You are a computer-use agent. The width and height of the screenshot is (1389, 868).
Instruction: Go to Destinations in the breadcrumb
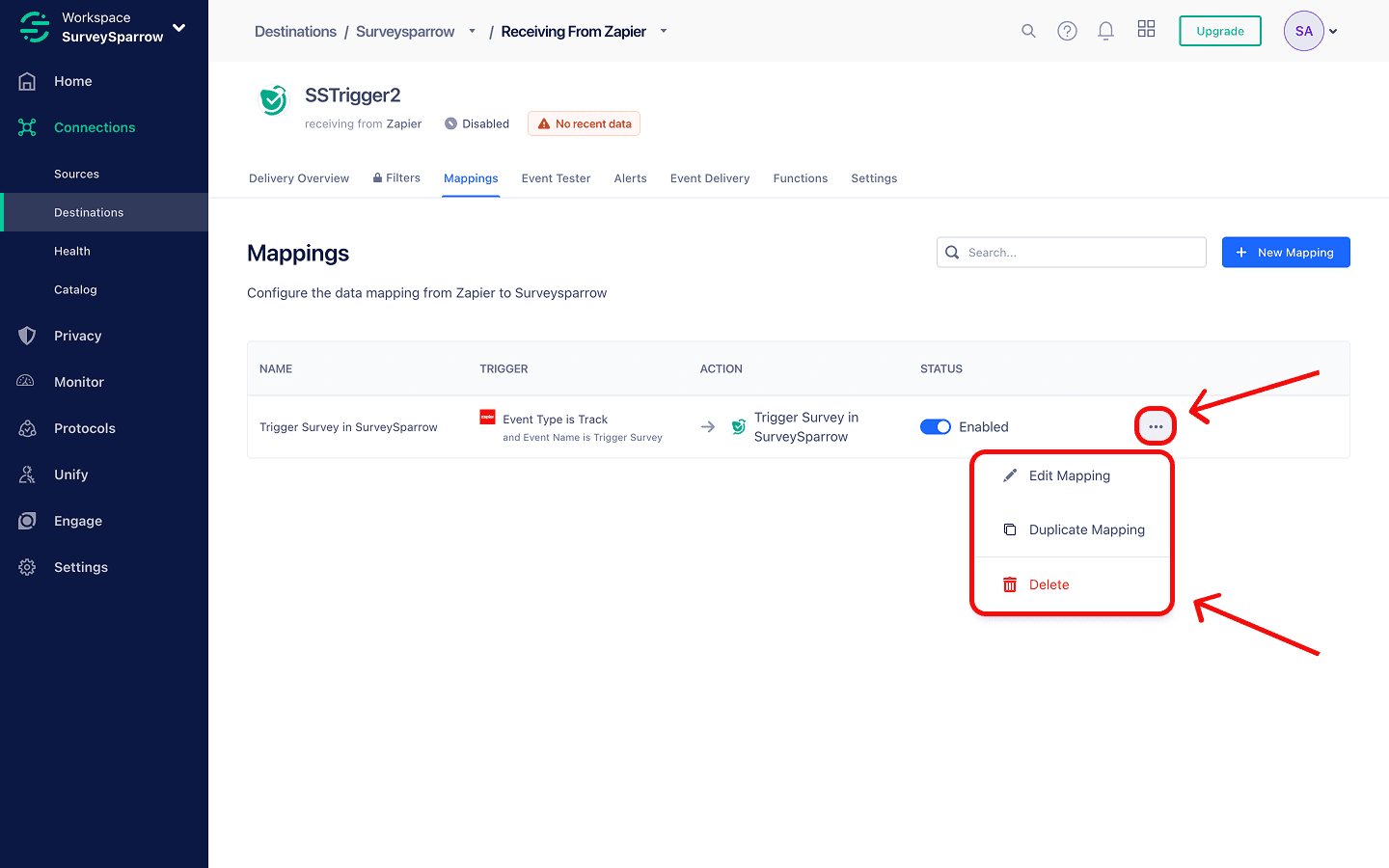[295, 32]
